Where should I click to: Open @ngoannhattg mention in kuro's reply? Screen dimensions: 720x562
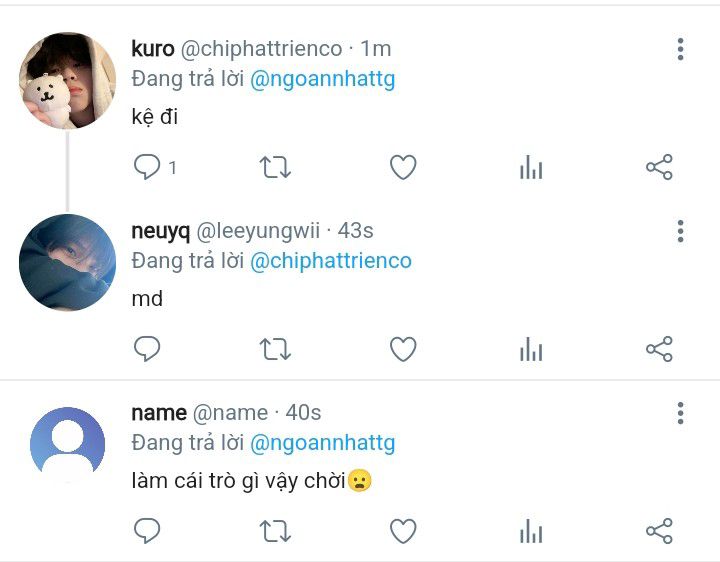pos(322,80)
